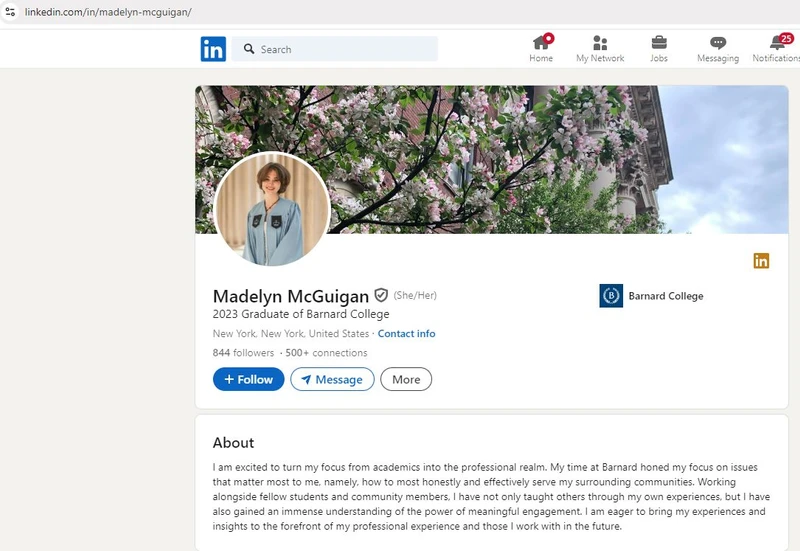Viewport: 800px width, 551px height.
Task: Click the Message button
Action: click(332, 380)
